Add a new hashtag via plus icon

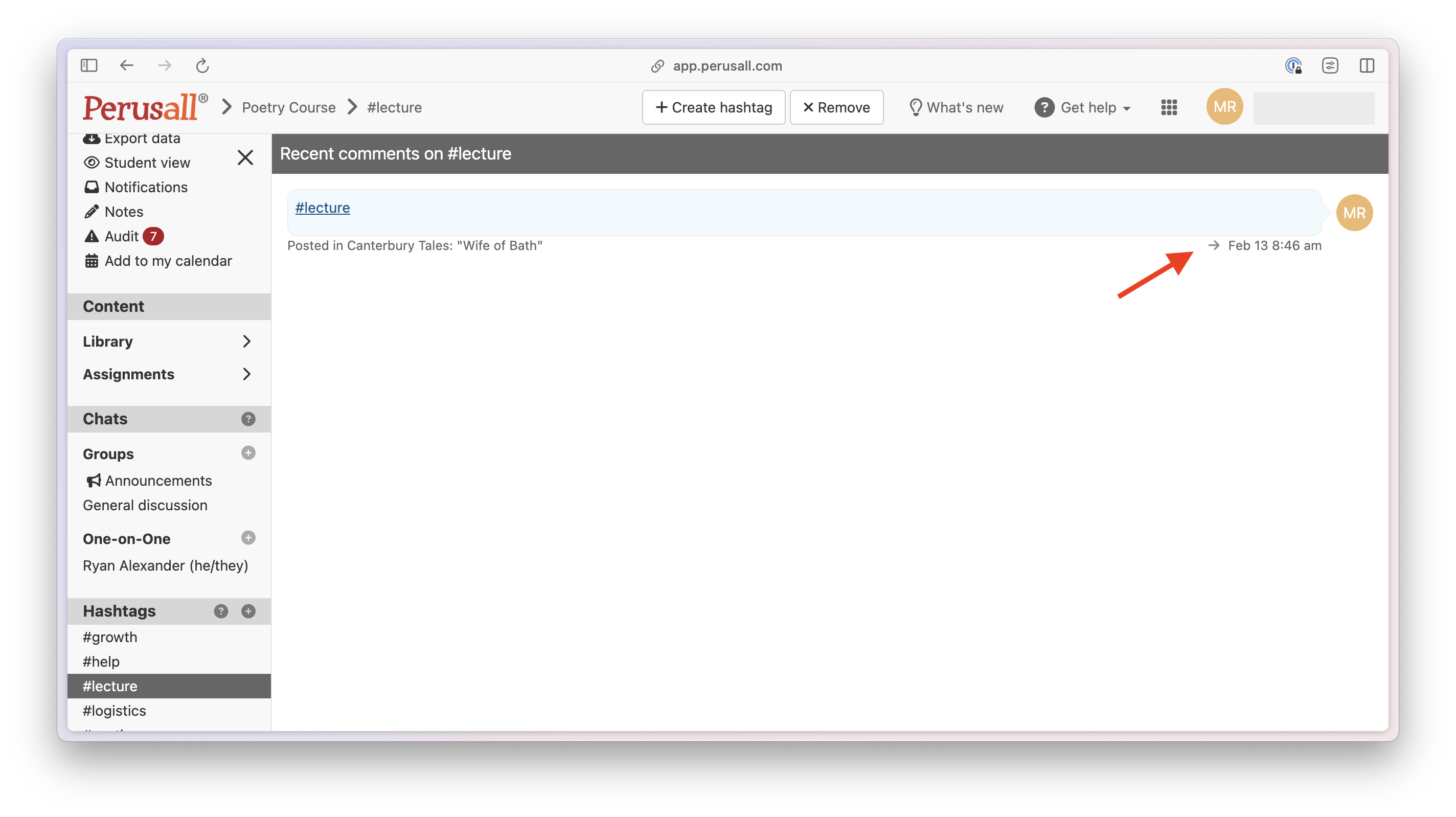tap(248, 611)
